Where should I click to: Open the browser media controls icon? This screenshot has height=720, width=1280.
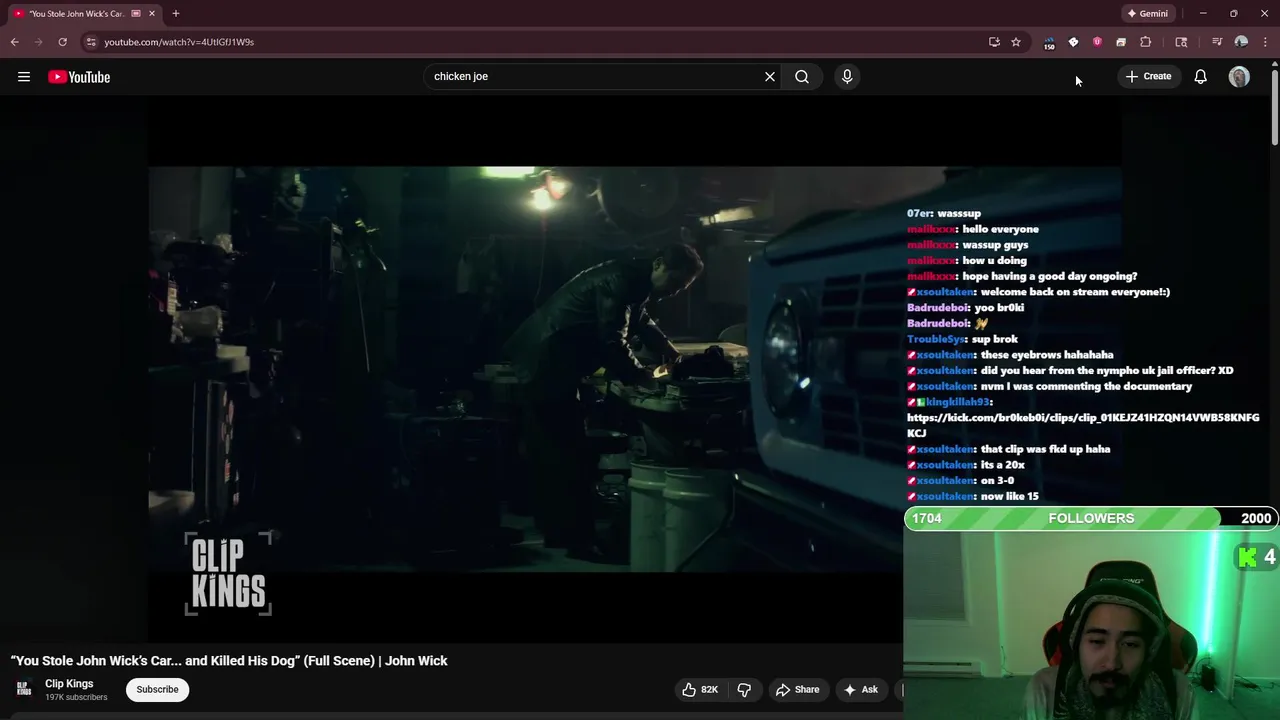point(1217,42)
